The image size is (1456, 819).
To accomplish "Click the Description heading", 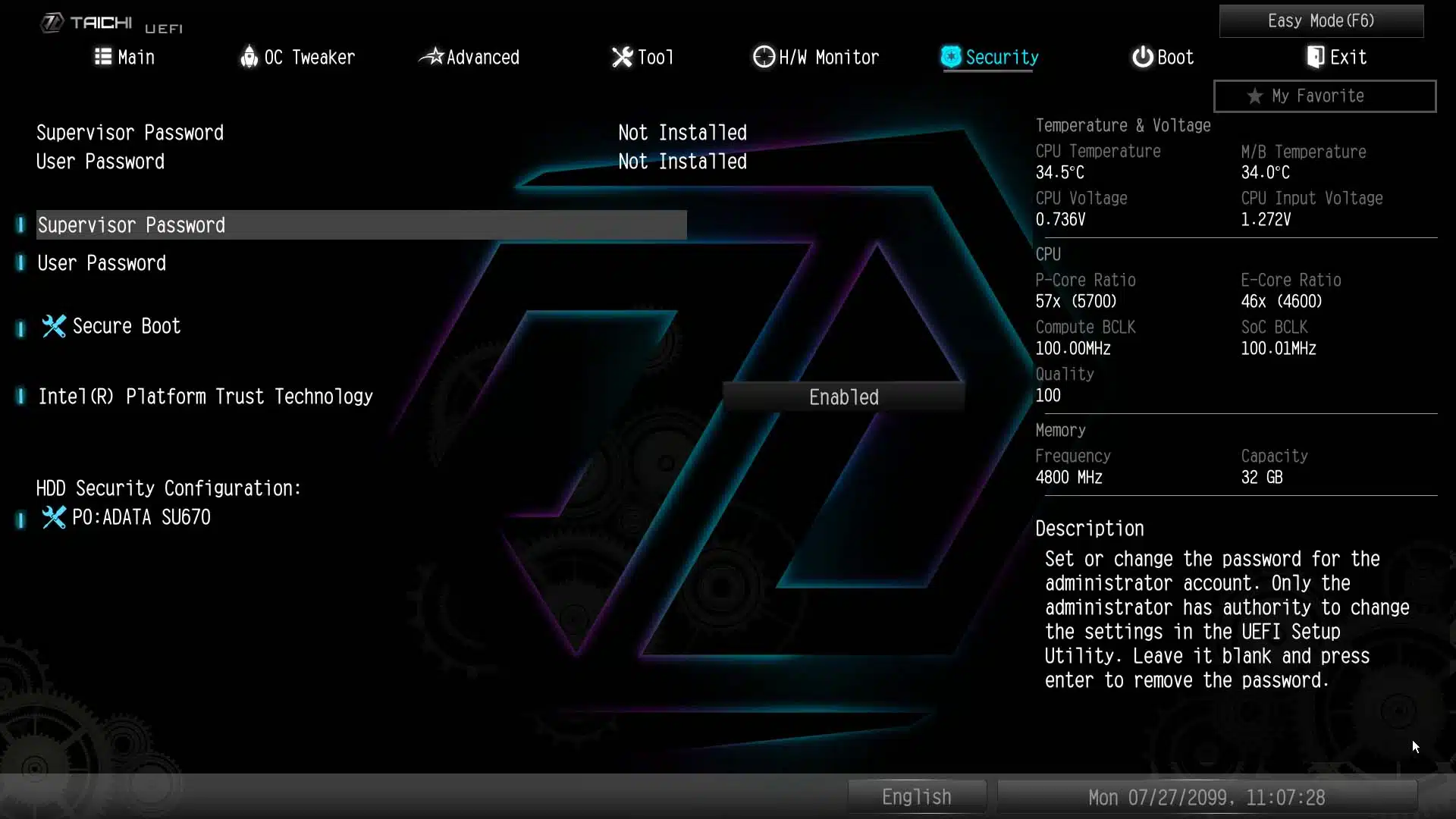I will click(1090, 529).
